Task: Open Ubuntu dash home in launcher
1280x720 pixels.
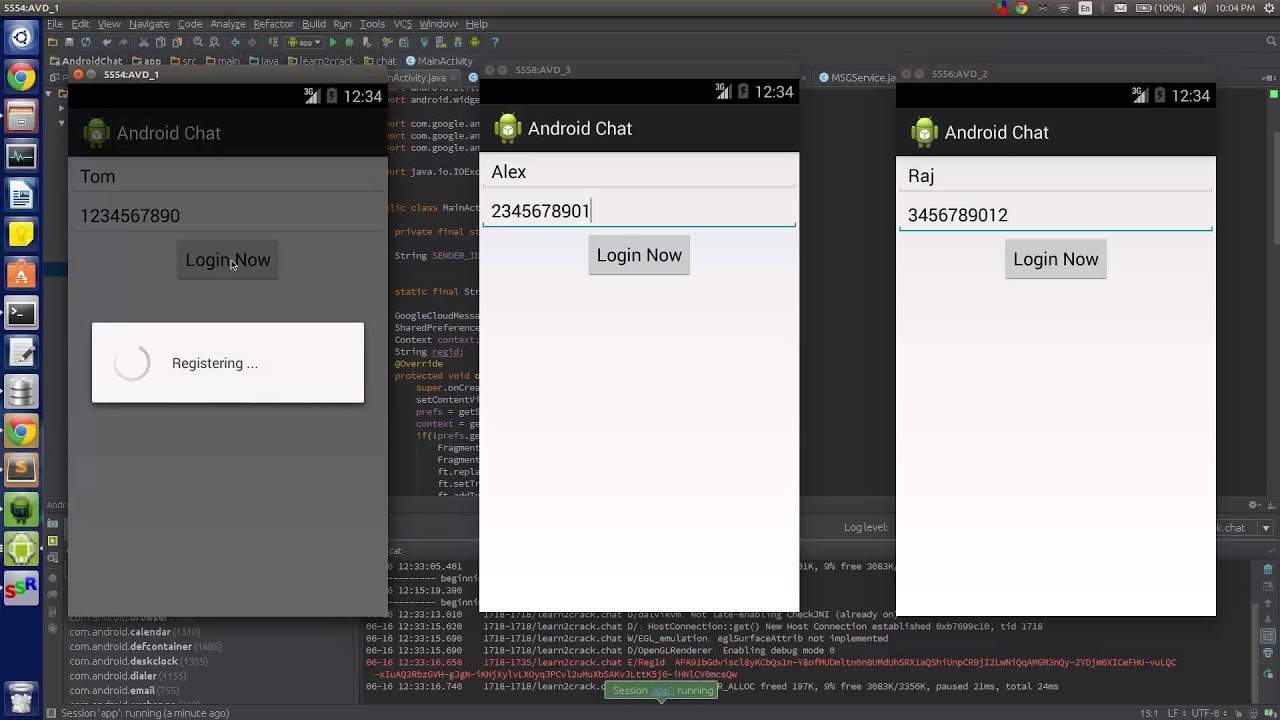Action: (21, 38)
